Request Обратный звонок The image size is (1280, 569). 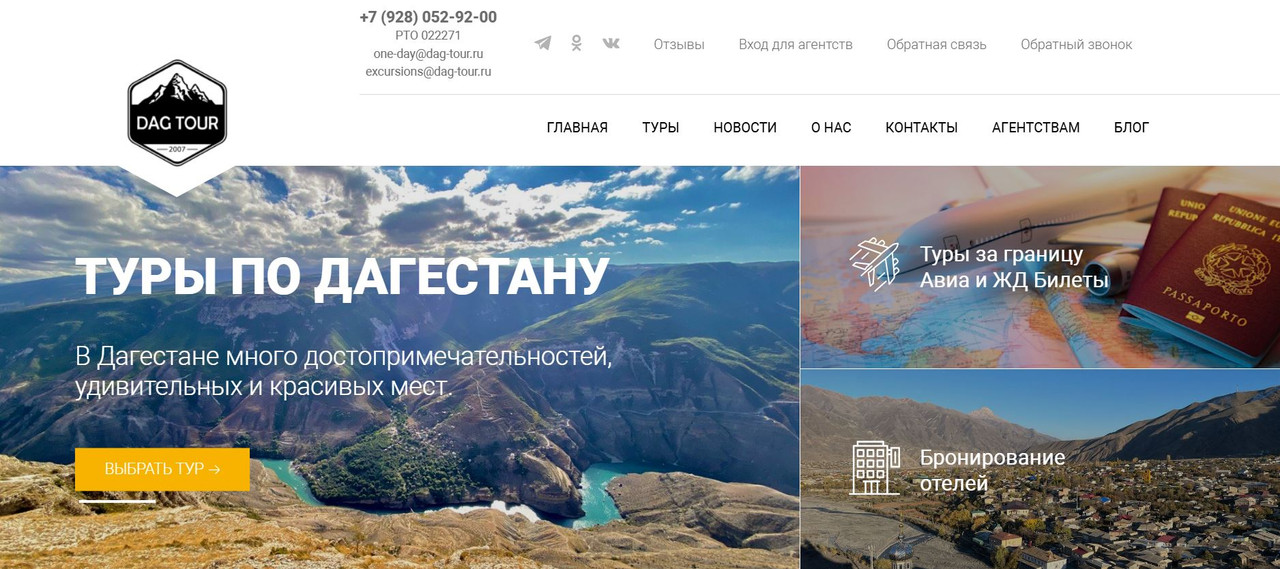[1076, 44]
